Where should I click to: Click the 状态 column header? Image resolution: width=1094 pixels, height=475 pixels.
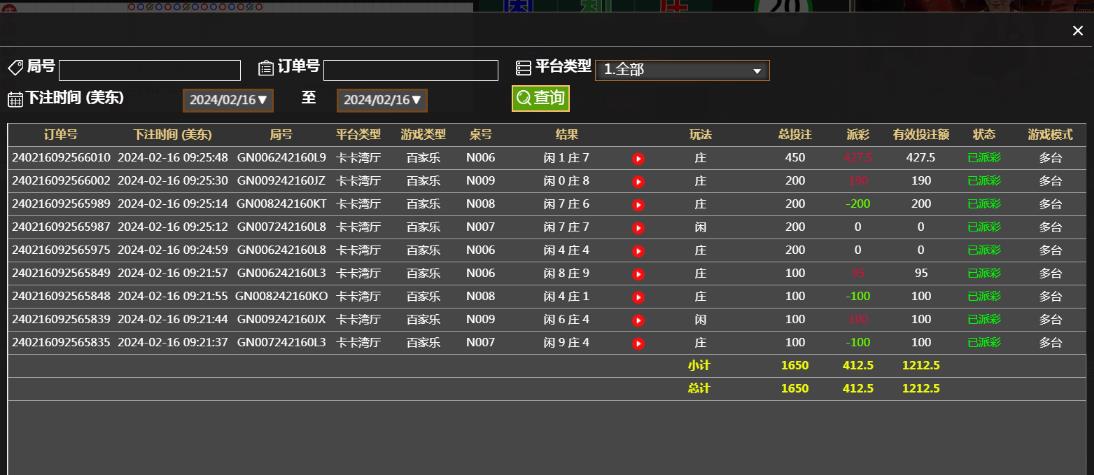pyautogui.click(x=984, y=135)
